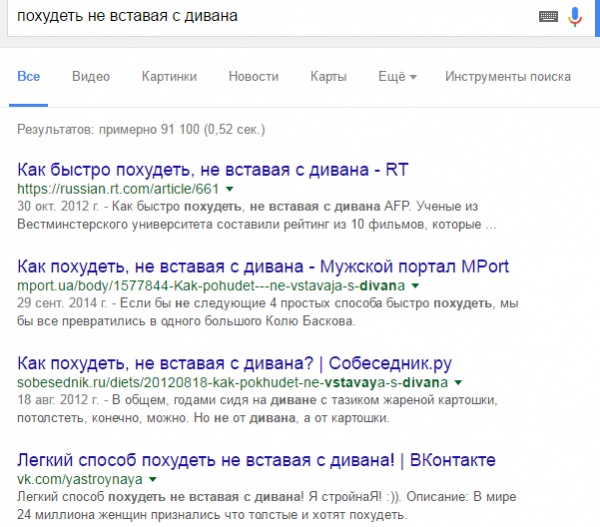Switch to the Картинки tab
The height and width of the screenshot is (527, 600).
click(x=169, y=77)
